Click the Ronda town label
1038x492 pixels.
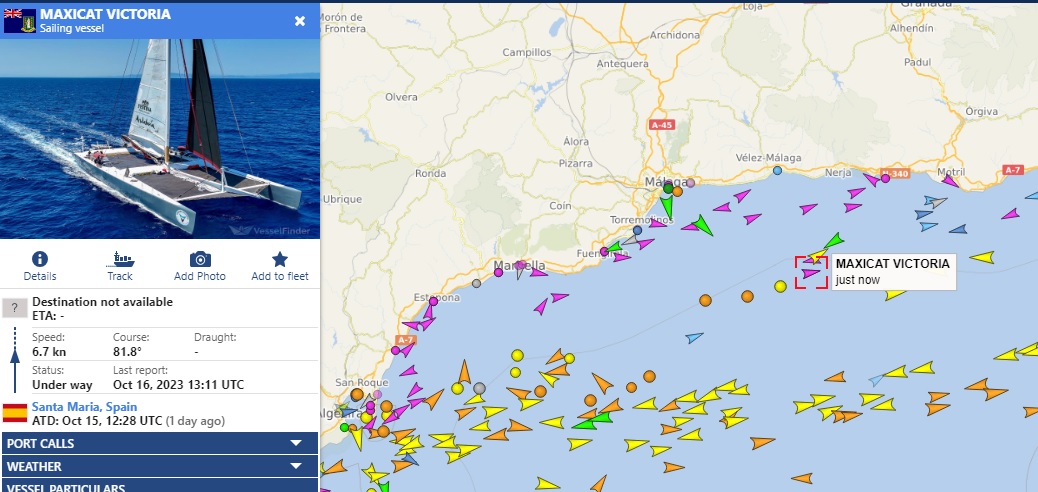(x=430, y=173)
